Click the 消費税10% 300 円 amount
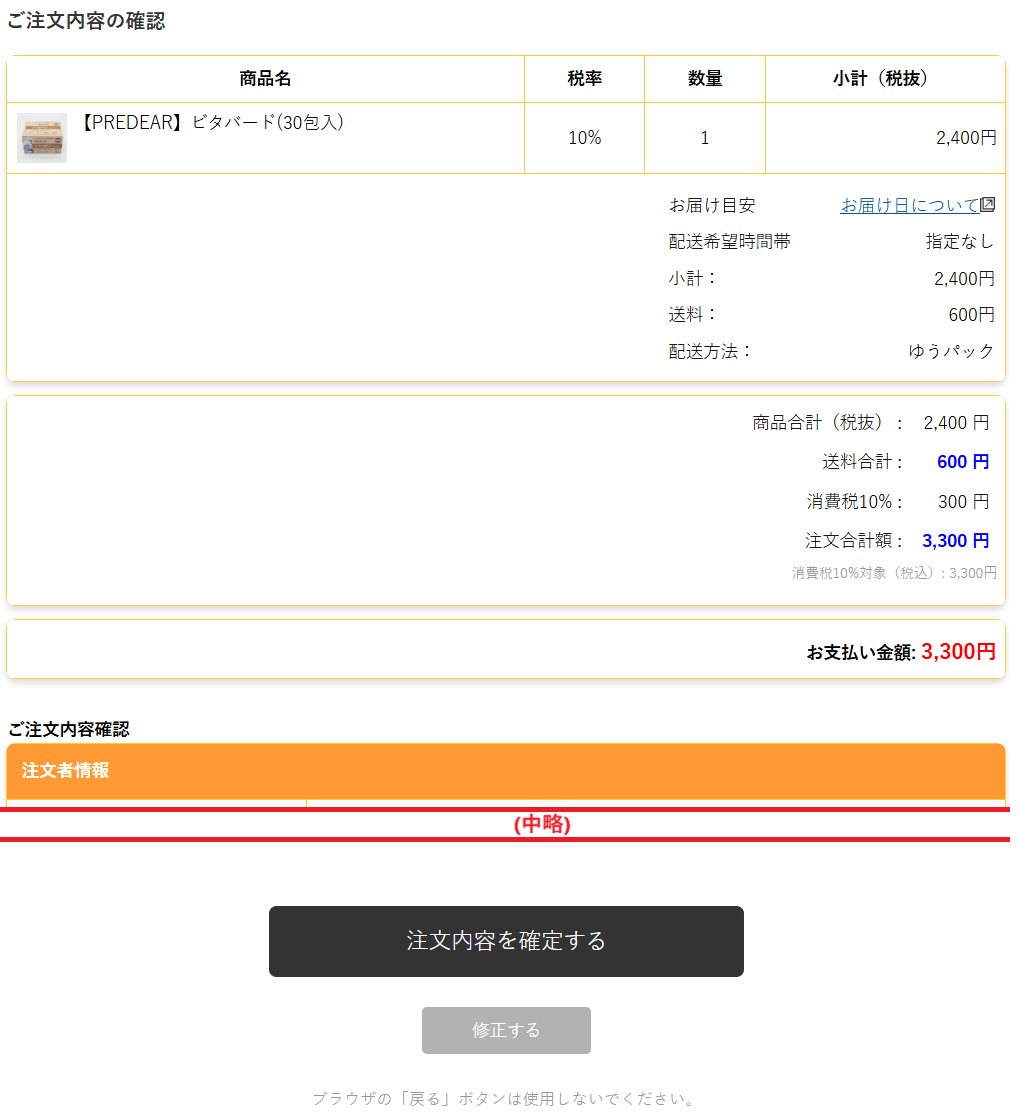Screen dimensions: 1019x1118 963,502
